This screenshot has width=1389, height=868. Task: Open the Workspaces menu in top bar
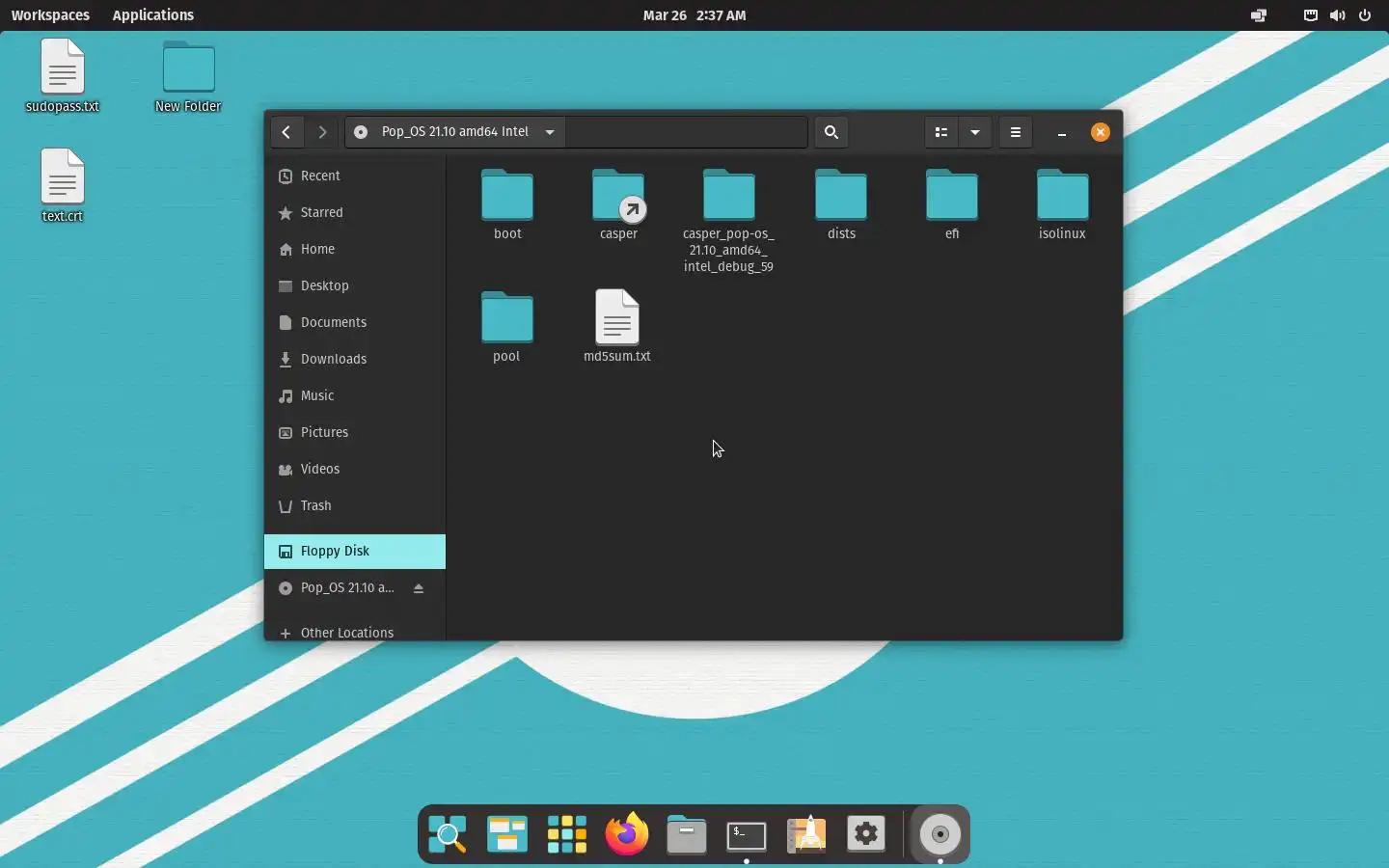point(50,15)
